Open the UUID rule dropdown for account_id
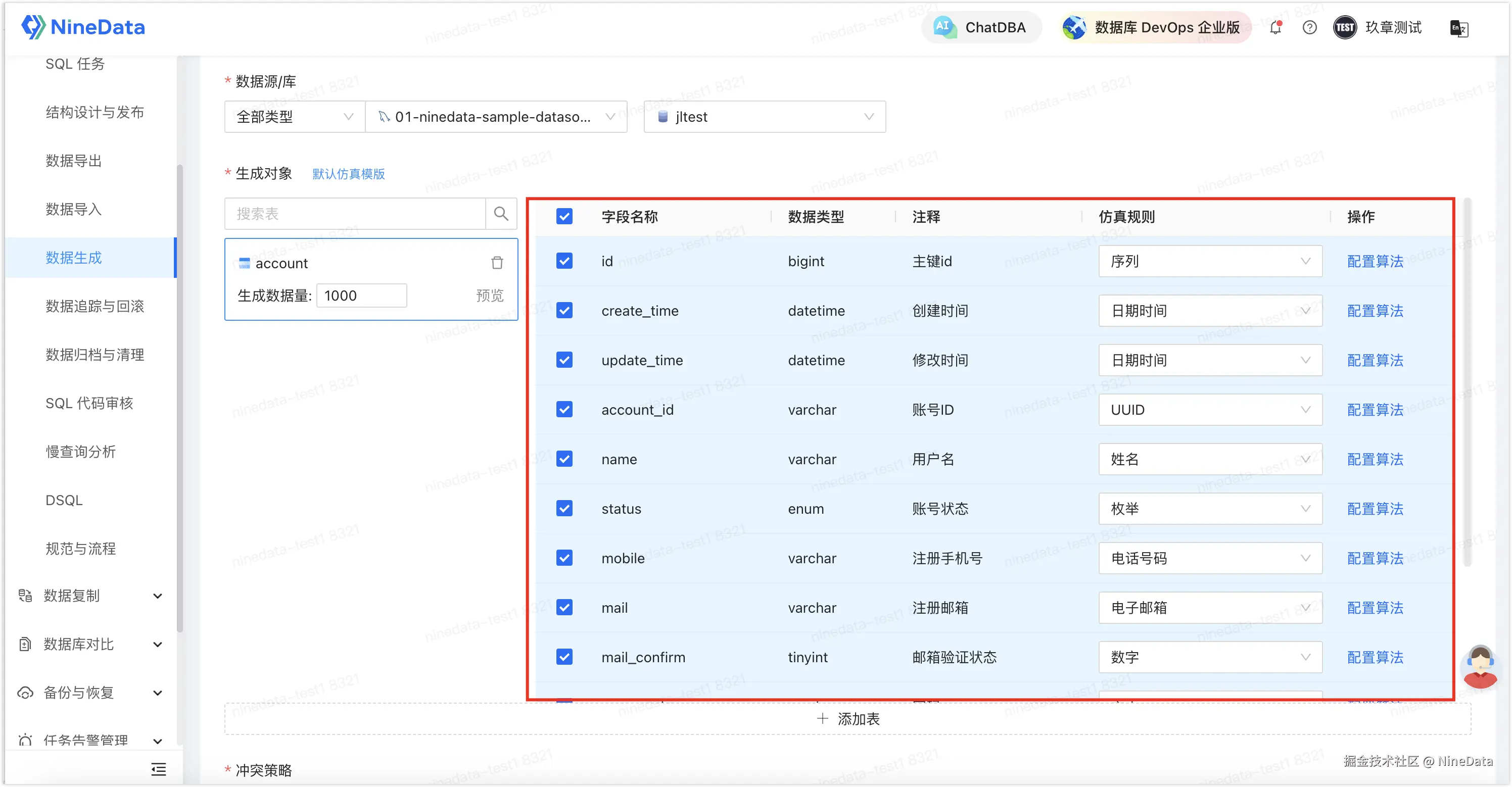 1210,410
